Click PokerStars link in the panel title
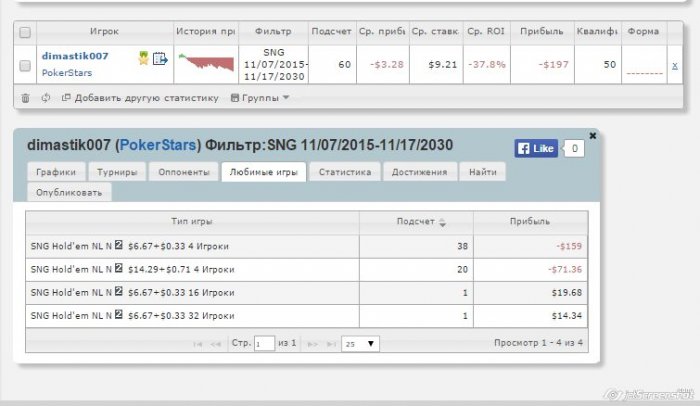Image resolution: width=700 pixels, height=406 pixels. [158, 145]
